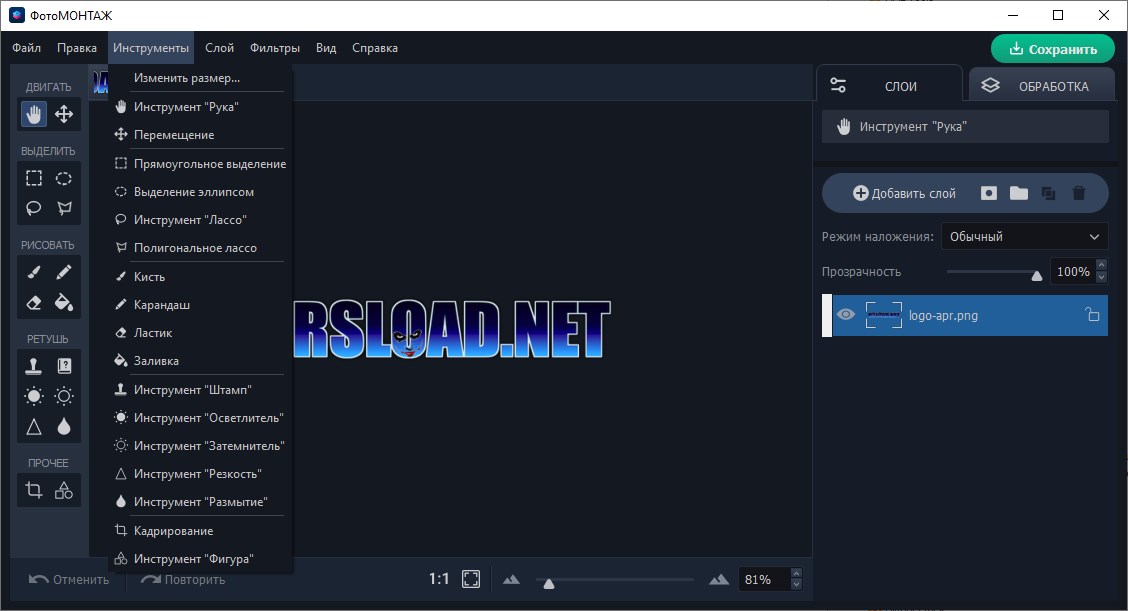
Task: Zoom in using the large mountains icon
Action: (719, 579)
